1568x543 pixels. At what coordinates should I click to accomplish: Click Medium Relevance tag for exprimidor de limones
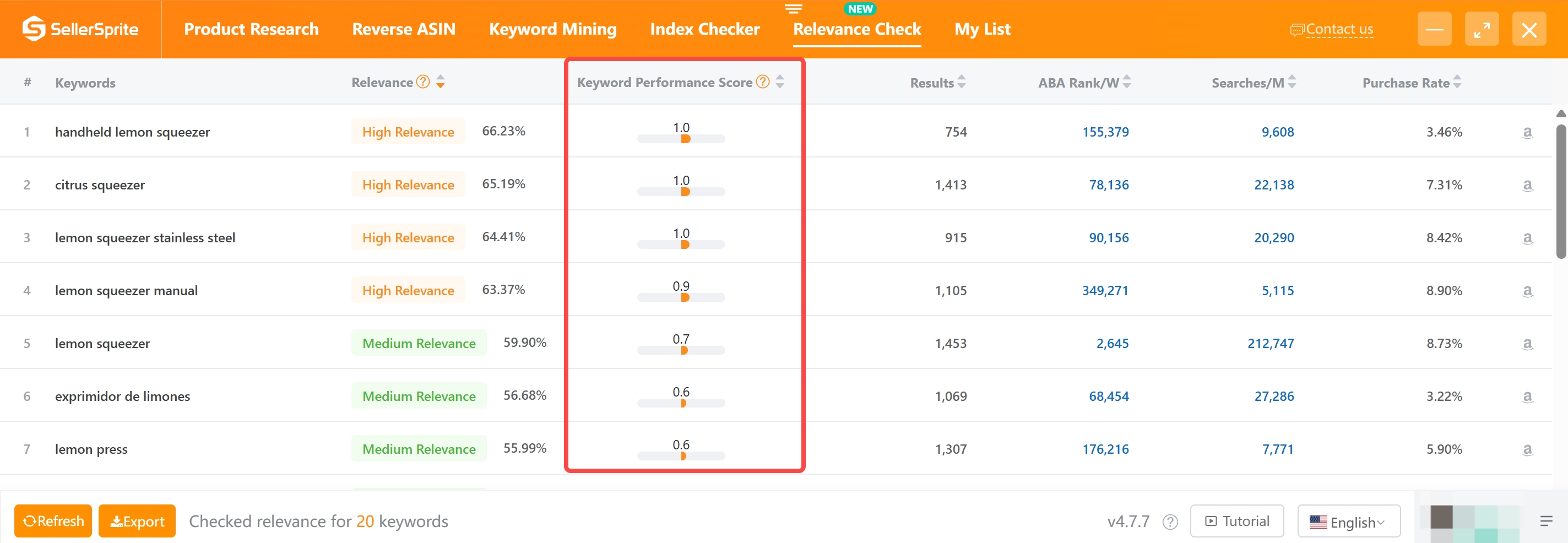pos(419,395)
